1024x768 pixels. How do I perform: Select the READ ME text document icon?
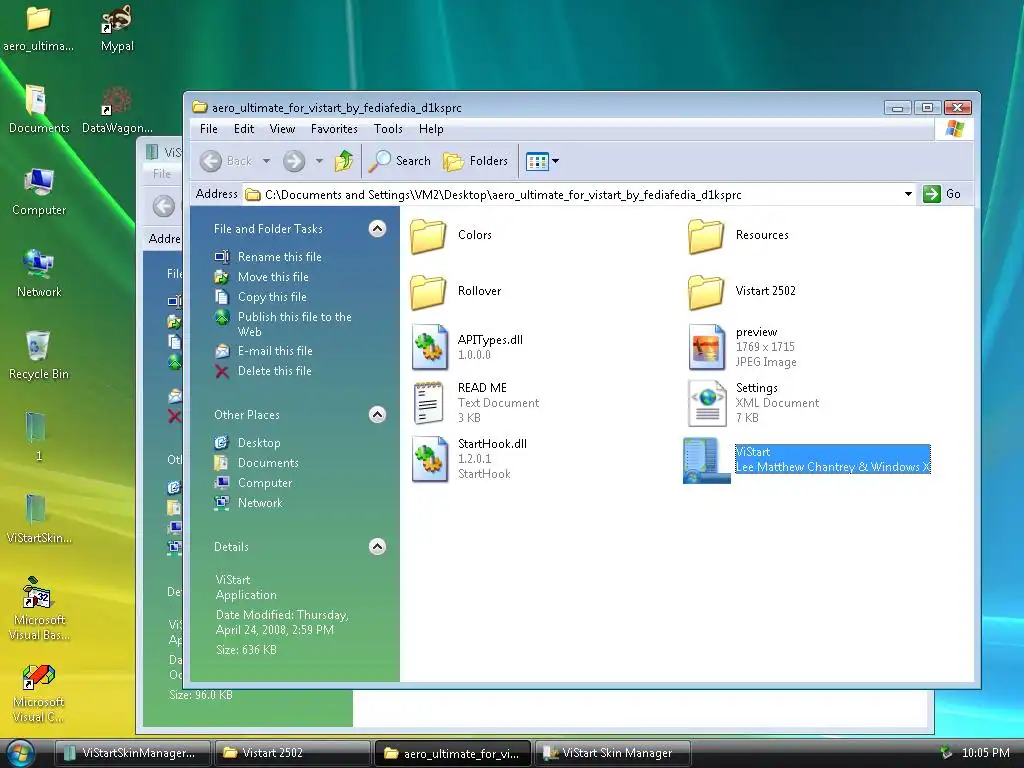pos(428,403)
